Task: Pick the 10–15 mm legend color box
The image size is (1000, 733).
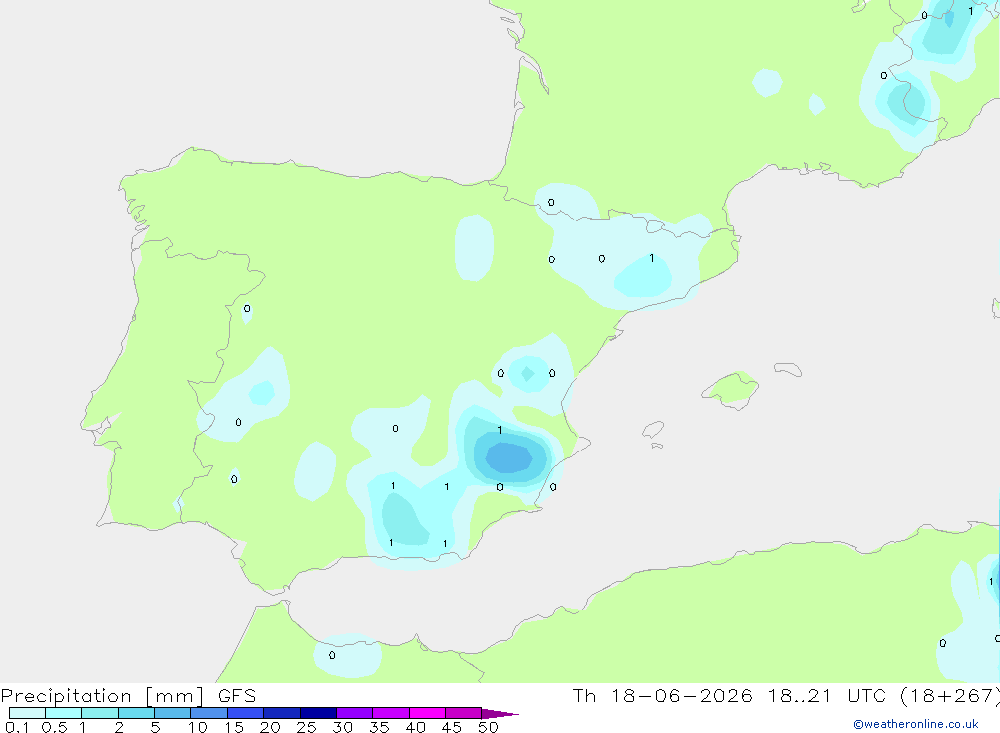Action: tap(209, 713)
